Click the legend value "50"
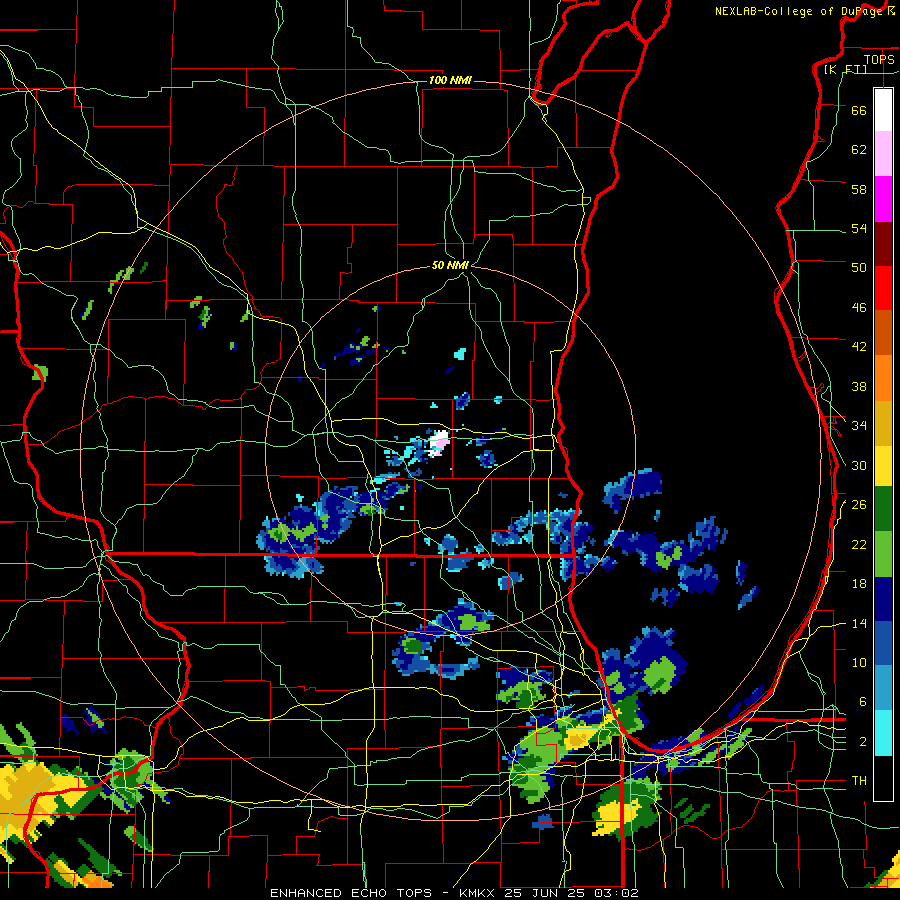Image resolution: width=900 pixels, height=900 pixels. tap(859, 267)
